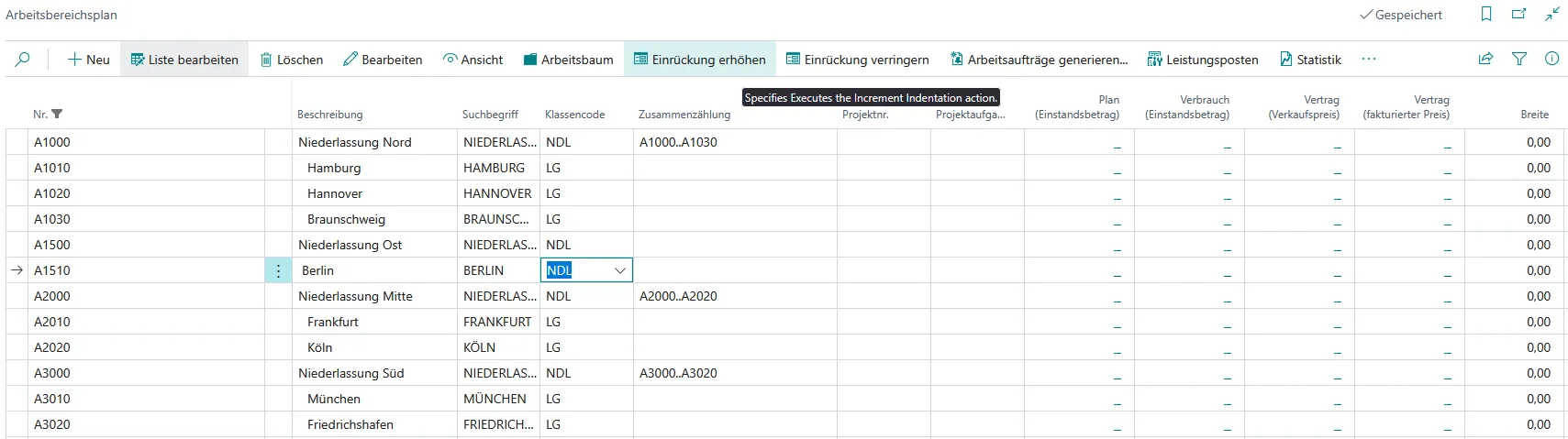
Task: Expand the Ansicht menu
Action: pyautogui.click(x=473, y=60)
